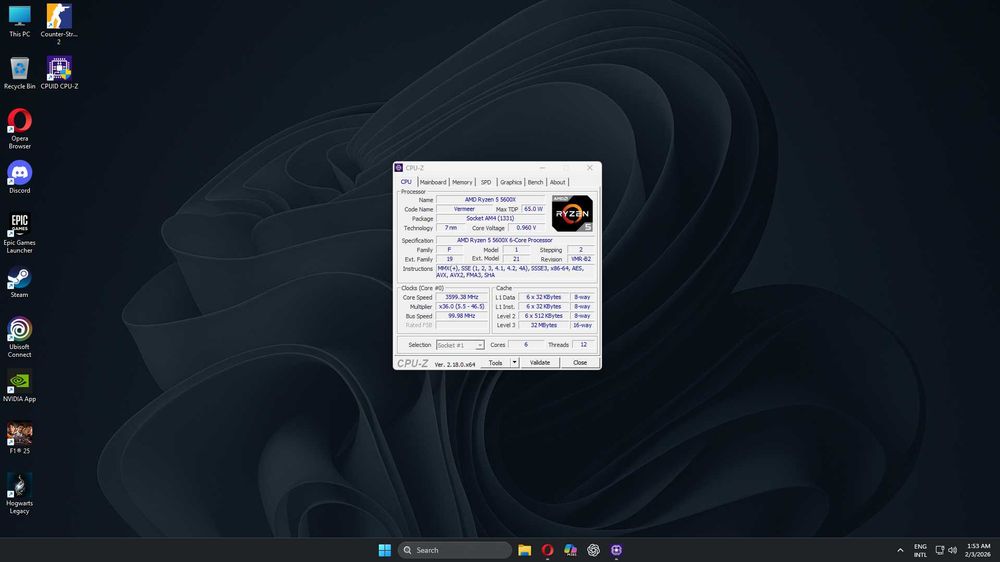Open File Explorer from the taskbar
Screen dimensions: 1000x562
pos(524,550)
